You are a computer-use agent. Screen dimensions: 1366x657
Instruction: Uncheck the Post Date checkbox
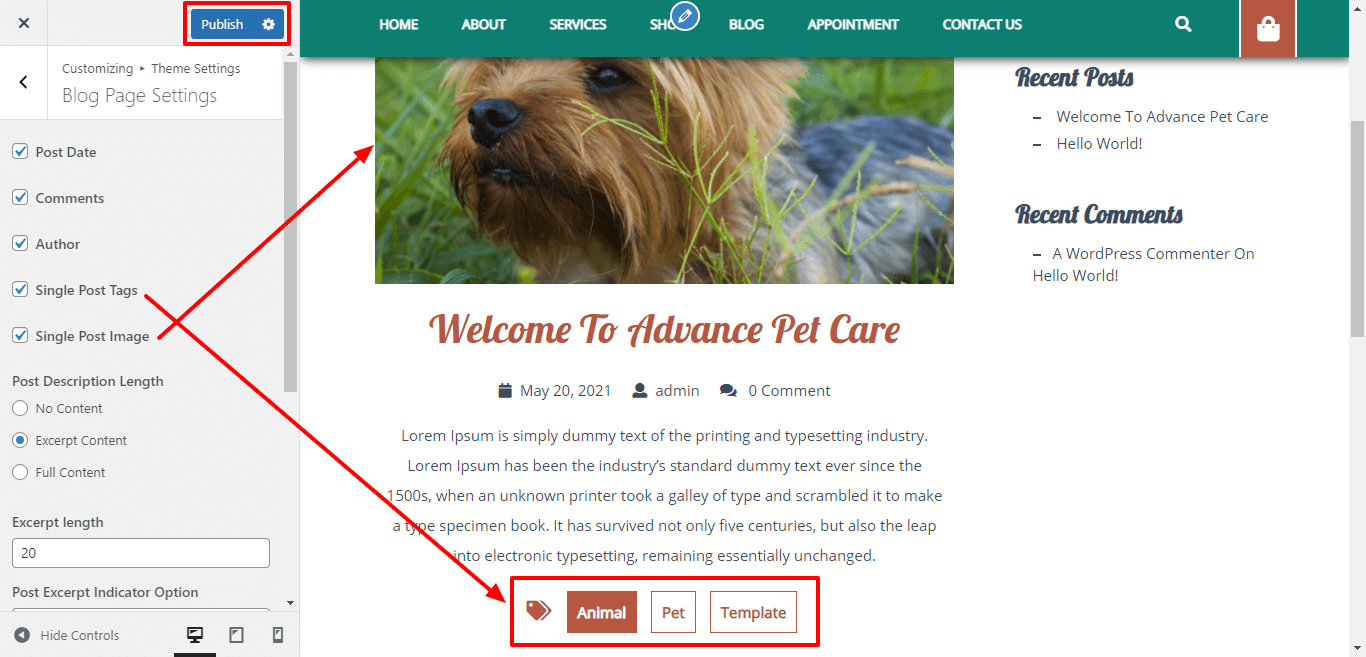coord(20,151)
